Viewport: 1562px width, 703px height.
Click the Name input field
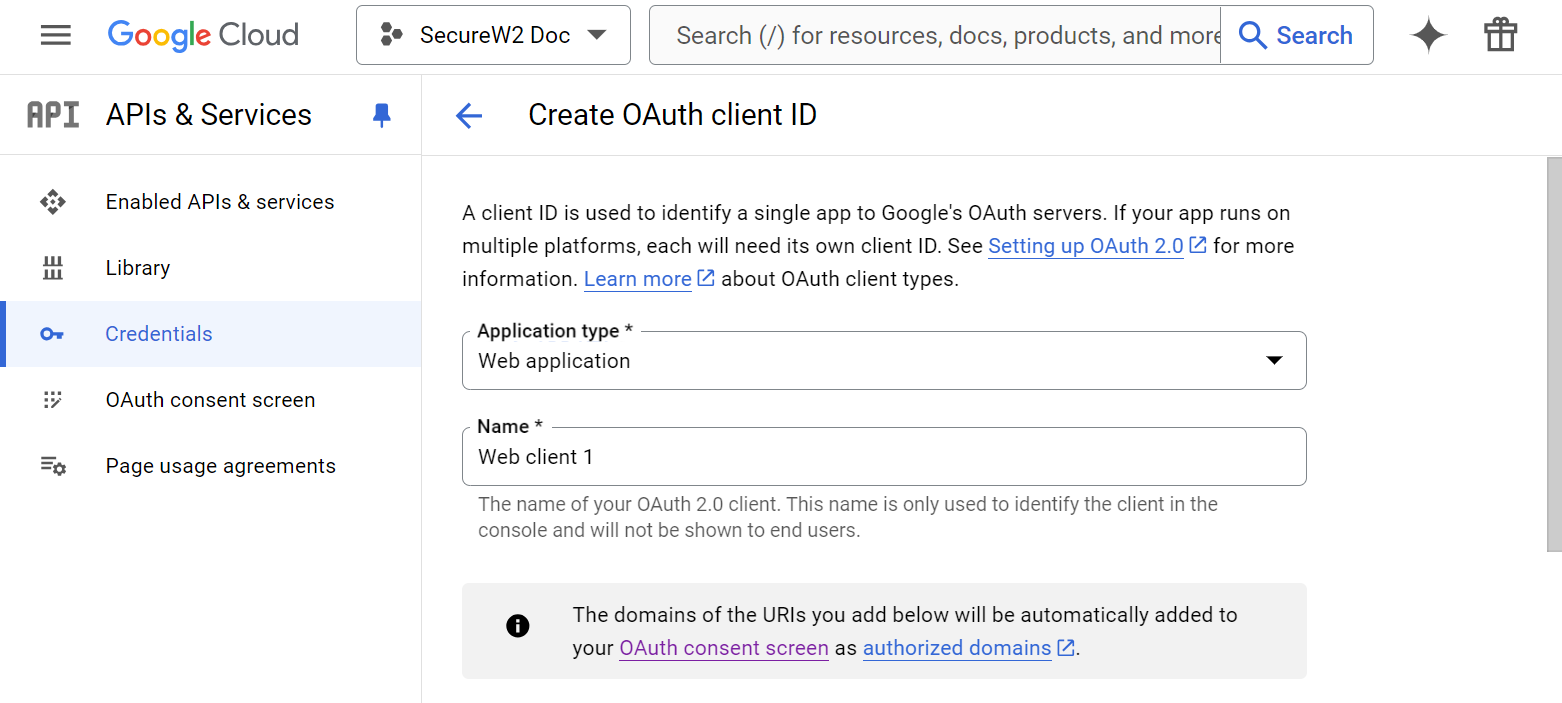tap(883, 457)
